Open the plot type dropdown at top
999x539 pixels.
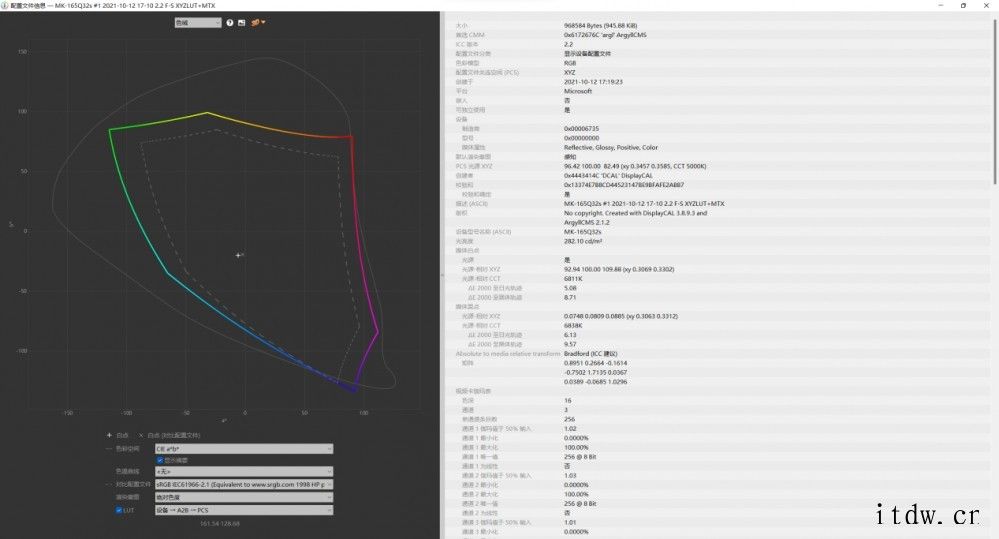[198, 23]
